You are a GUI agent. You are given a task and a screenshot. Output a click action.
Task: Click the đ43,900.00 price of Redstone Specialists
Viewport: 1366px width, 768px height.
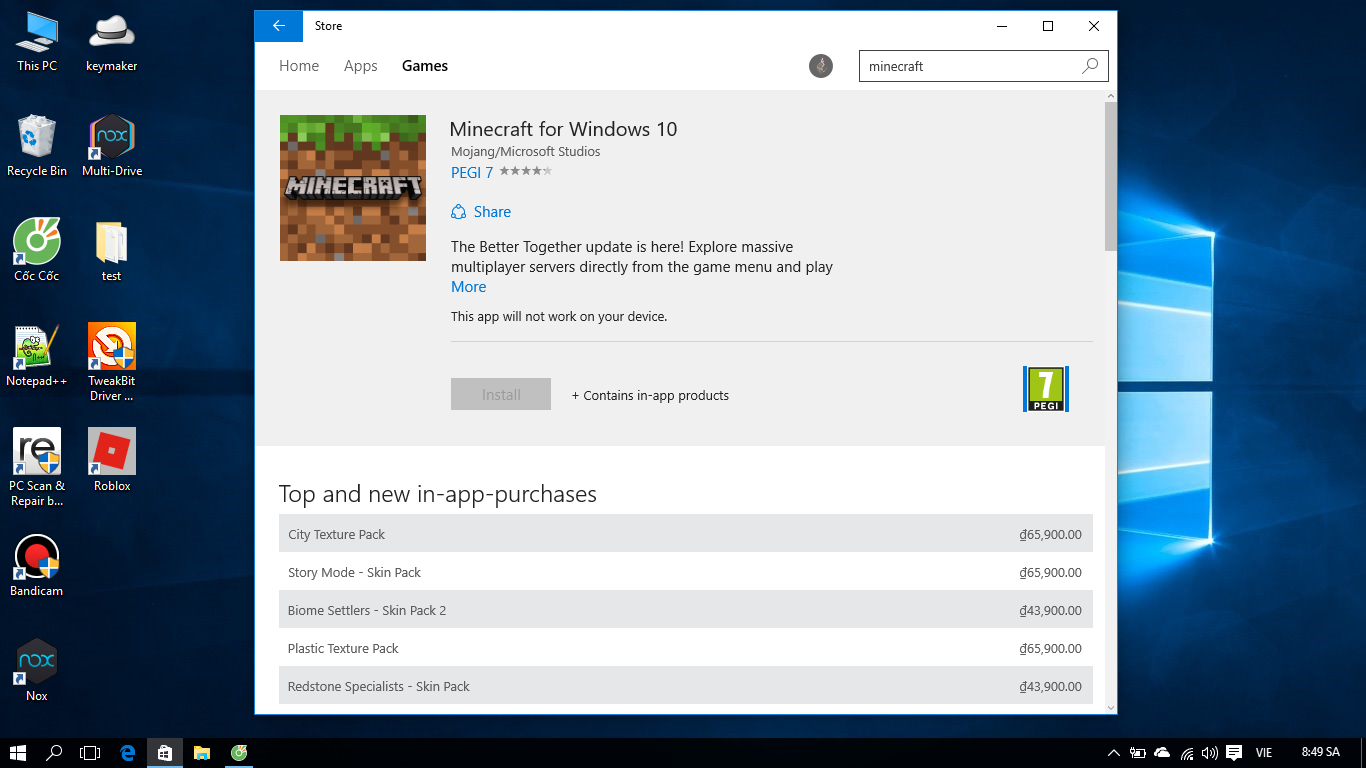tap(1050, 686)
